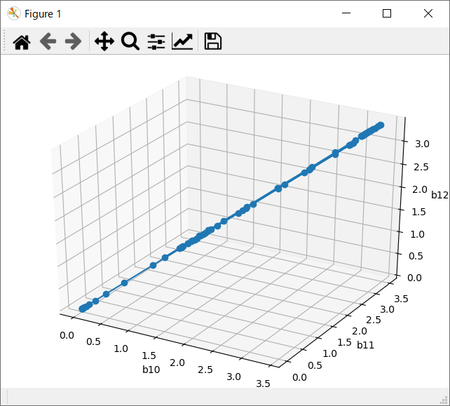Viewport: 450px width, 406px height.
Task: Activate the Zoom to rectangle tool
Action: (x=130, y=42)
